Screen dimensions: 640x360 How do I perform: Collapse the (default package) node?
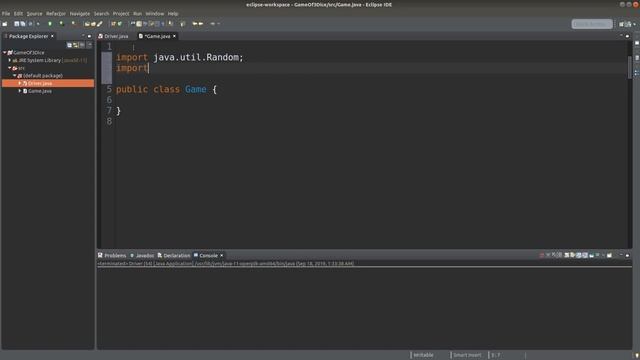(x=15, y=76)
